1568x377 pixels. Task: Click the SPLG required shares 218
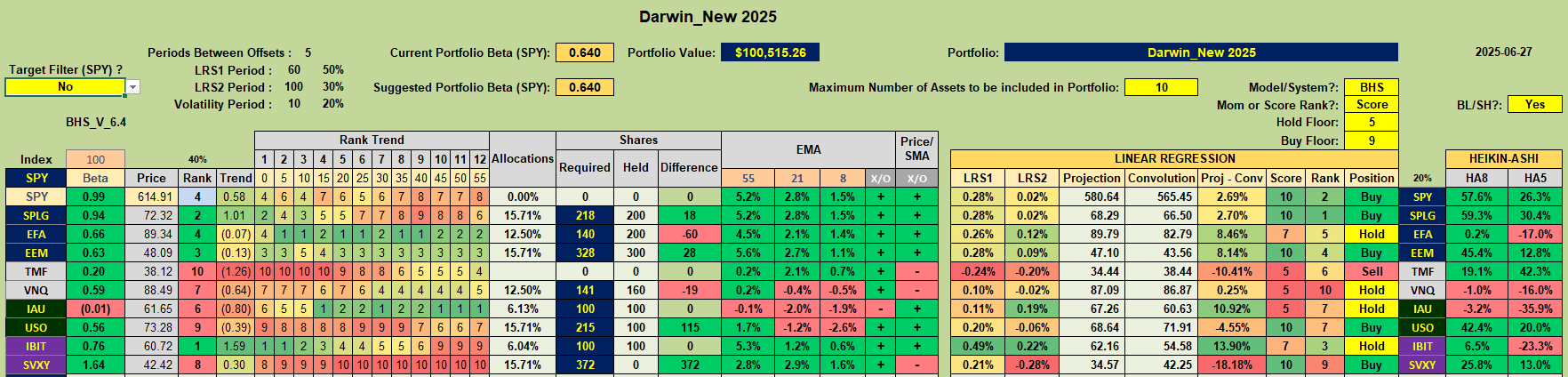tap(585, 215)
